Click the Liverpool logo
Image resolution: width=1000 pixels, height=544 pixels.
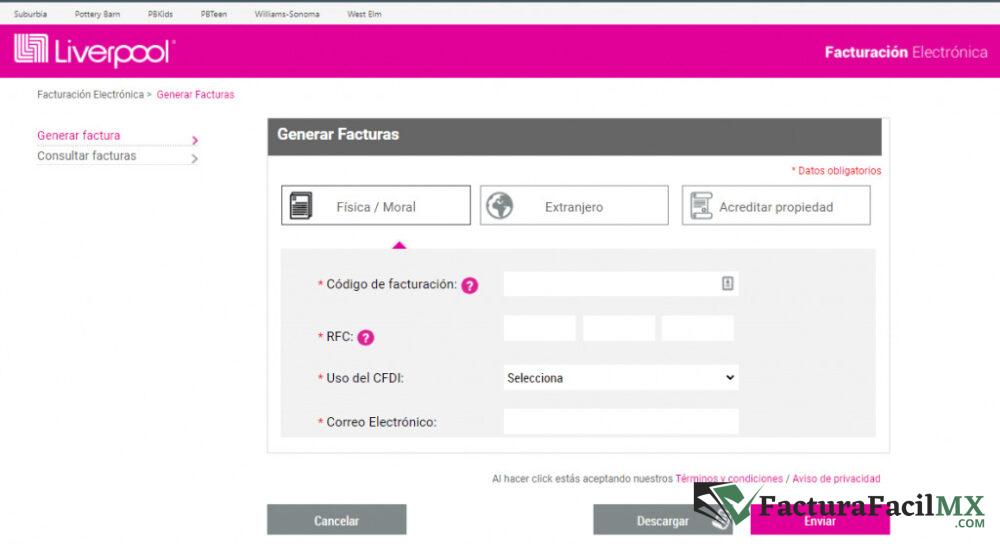coord(94,51)
